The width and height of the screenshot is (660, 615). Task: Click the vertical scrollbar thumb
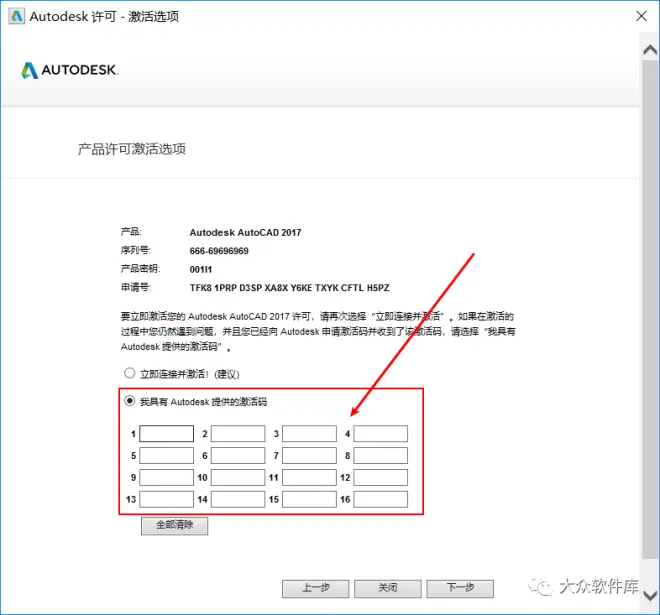coord(650,309)
